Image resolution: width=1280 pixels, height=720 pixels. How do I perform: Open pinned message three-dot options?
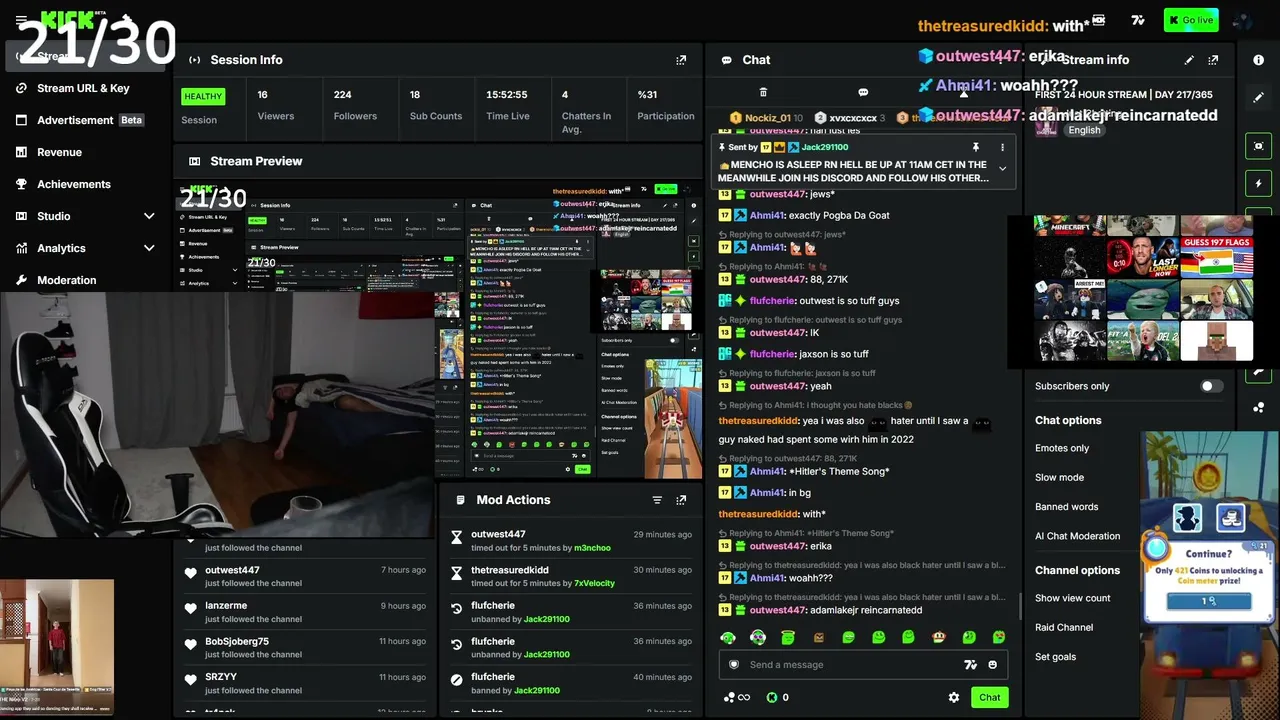pyautogui.click(x=1002, y=147)
